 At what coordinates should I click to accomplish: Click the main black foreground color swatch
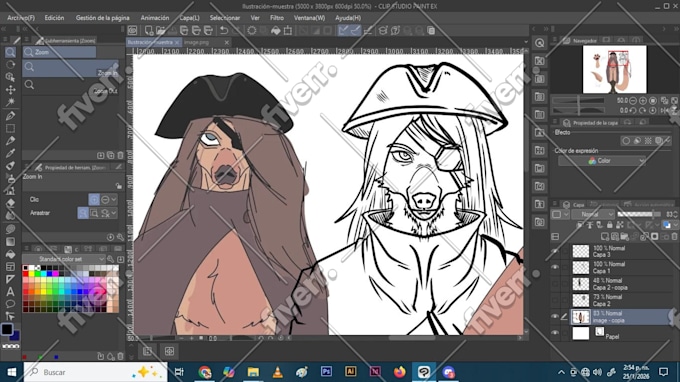pos(7,329)
